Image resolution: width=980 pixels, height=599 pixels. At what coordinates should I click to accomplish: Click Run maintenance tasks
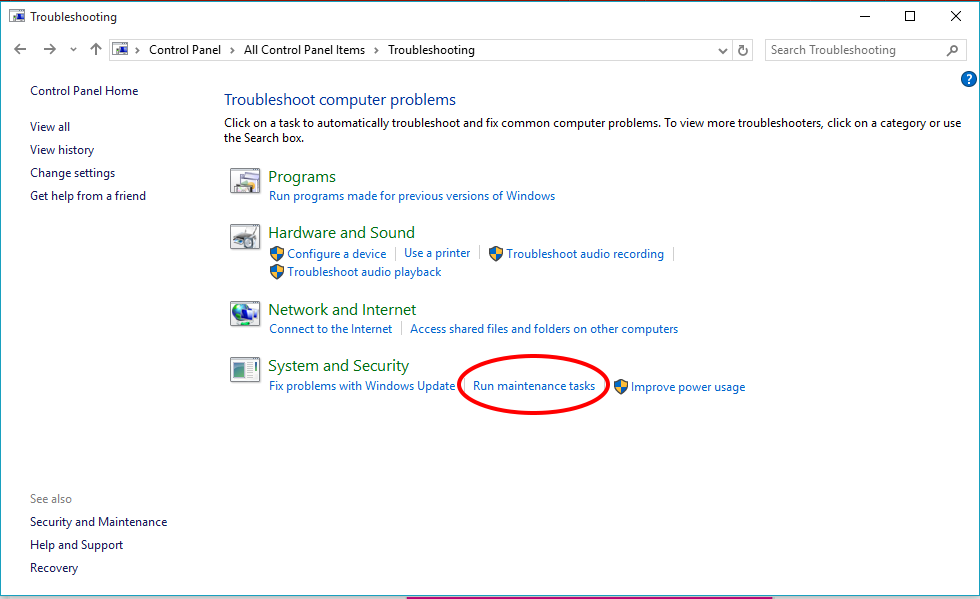(x=534, y=386)
